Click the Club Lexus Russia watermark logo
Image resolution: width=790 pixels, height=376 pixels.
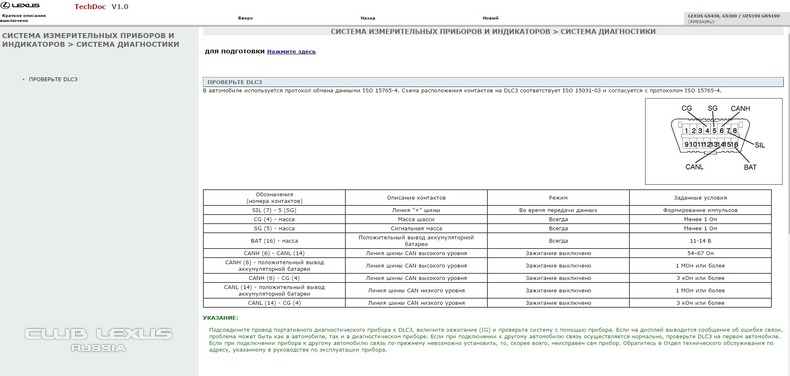(x=99, y=340)
